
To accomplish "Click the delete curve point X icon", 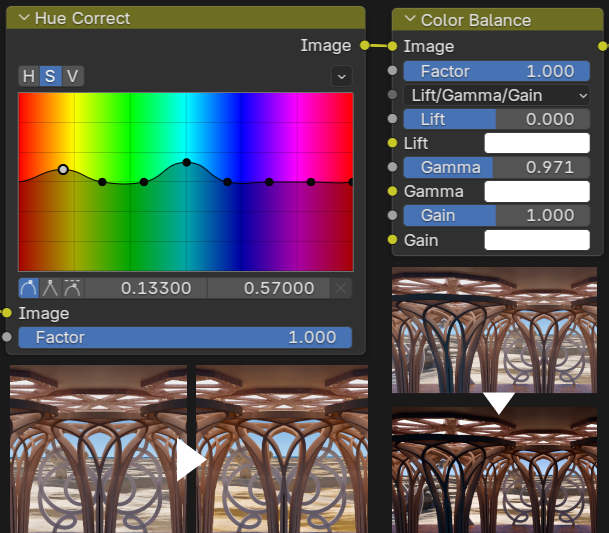I will [342, 288].
